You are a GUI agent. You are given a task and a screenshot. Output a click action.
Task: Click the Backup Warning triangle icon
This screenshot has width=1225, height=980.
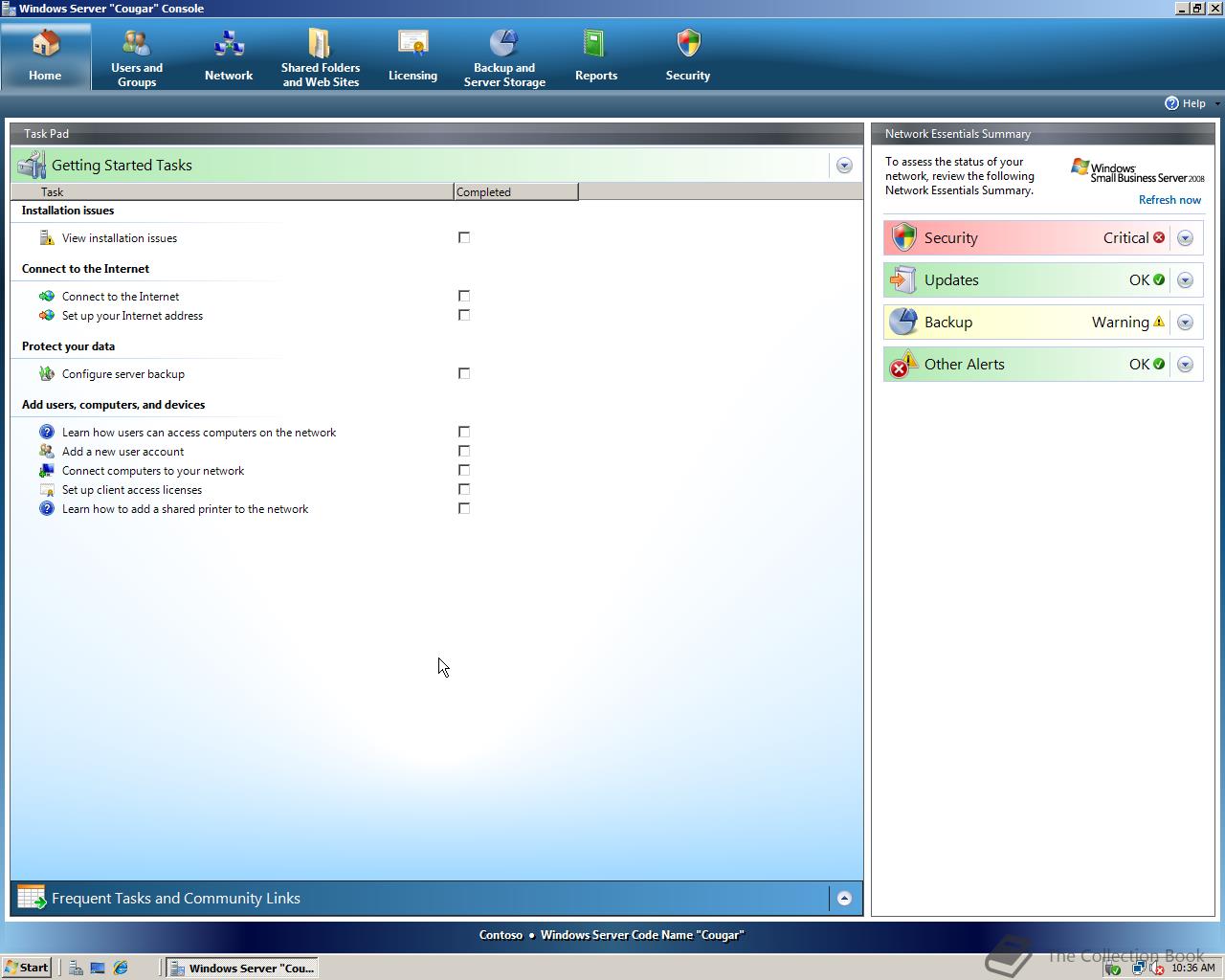click(1159, 323)
